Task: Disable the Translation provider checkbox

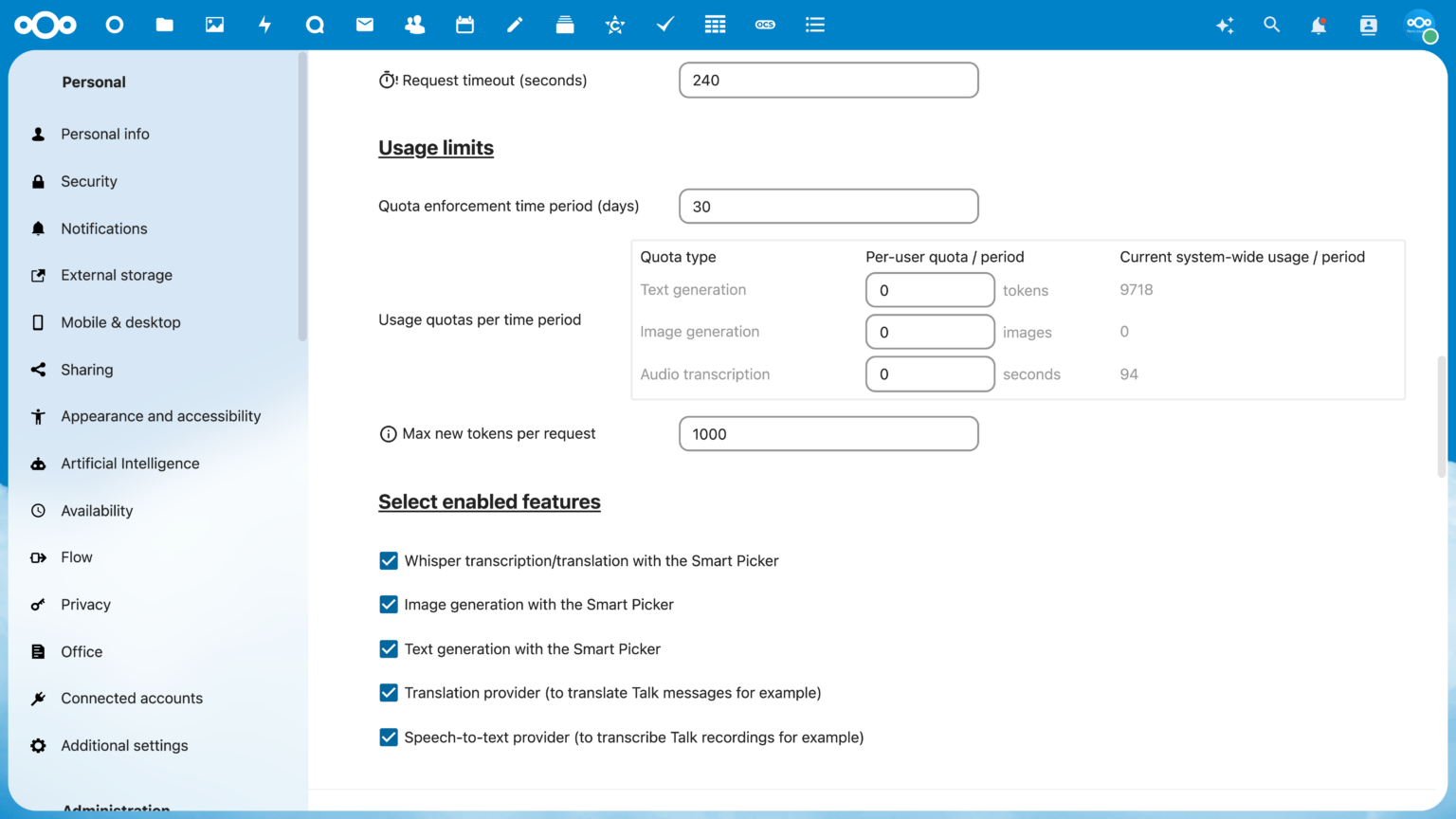Action: coord(389,693)
